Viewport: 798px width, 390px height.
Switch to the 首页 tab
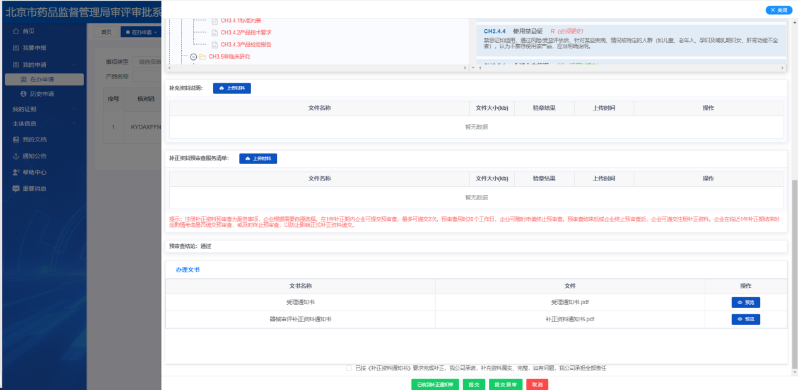tap(106, 32)
